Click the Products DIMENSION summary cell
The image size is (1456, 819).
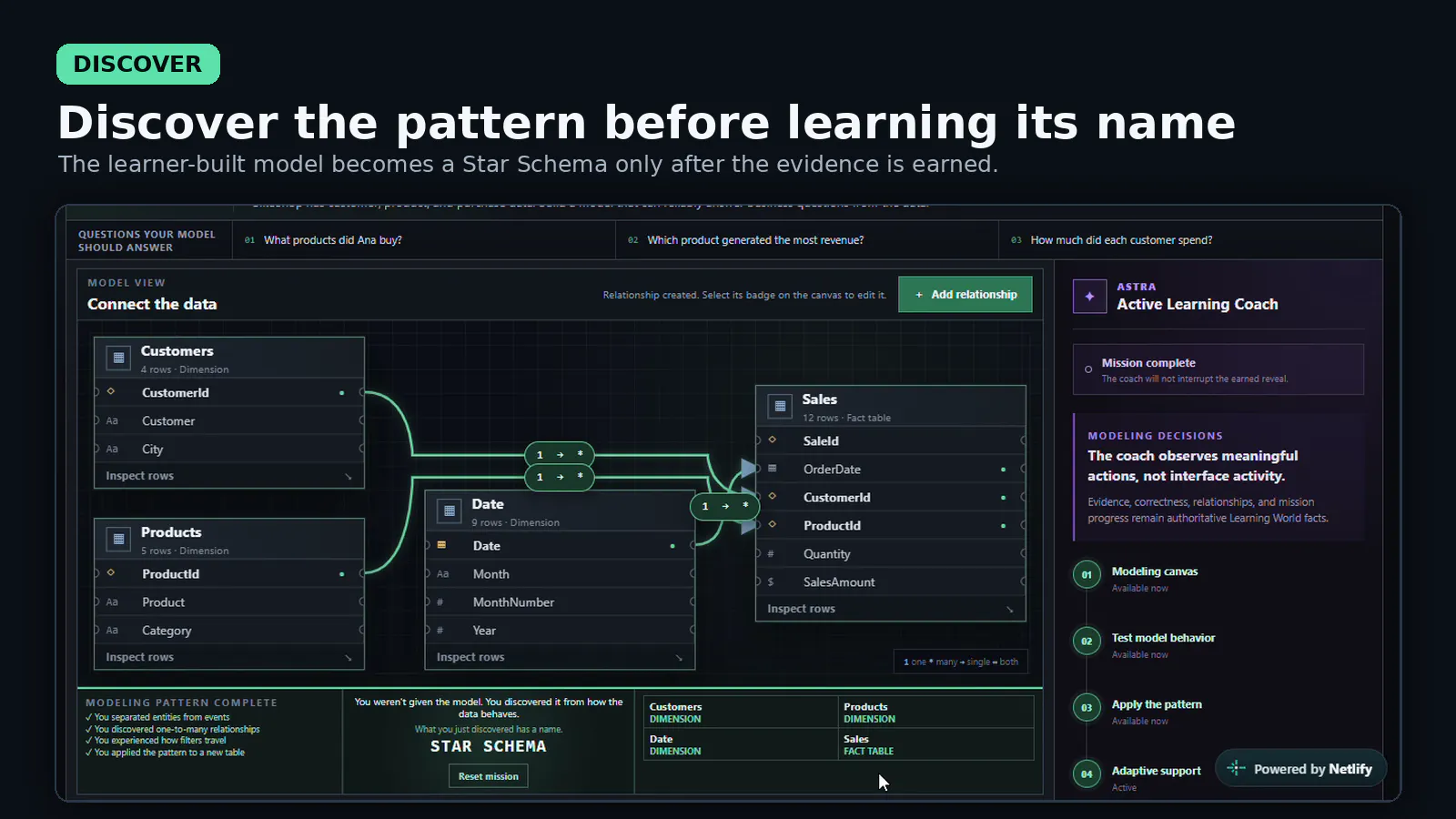click(936, 713)
